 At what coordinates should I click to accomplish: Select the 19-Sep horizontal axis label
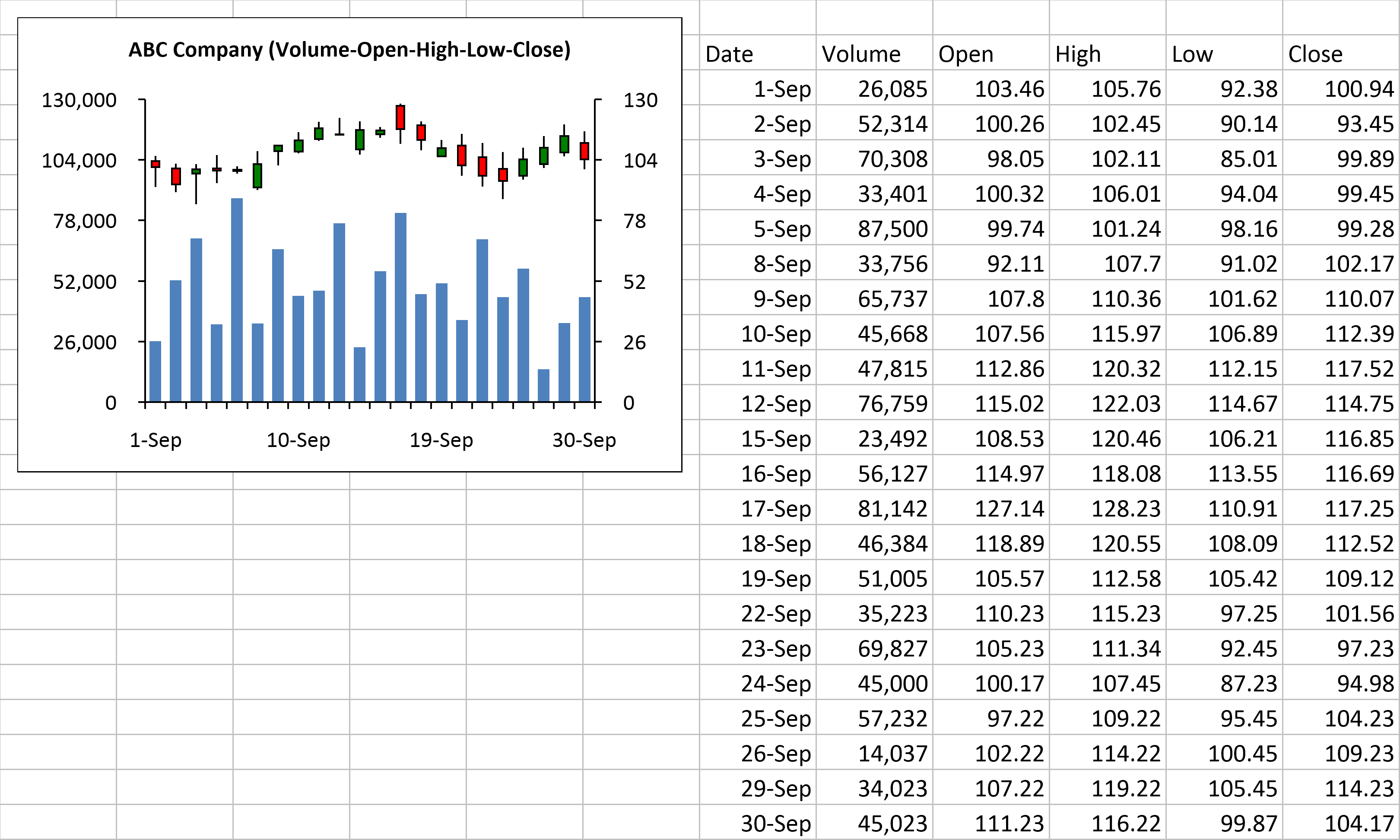(441, 440)
